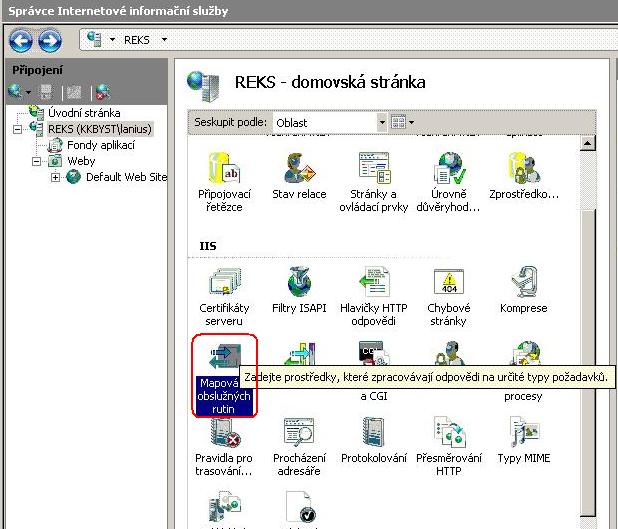Open Připojovací řetězce feature
Image resolution: width=618 pixels, height=529 pixels.
pyautogui.click(x=224, y=183)
